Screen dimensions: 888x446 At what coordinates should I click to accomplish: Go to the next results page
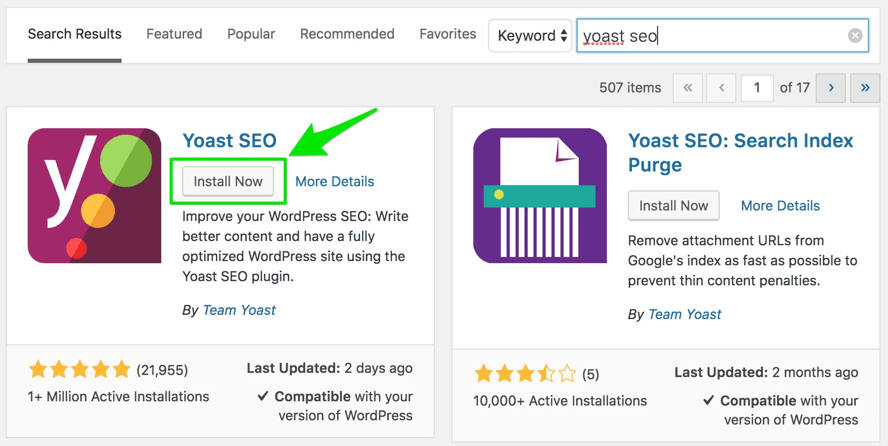831,88
